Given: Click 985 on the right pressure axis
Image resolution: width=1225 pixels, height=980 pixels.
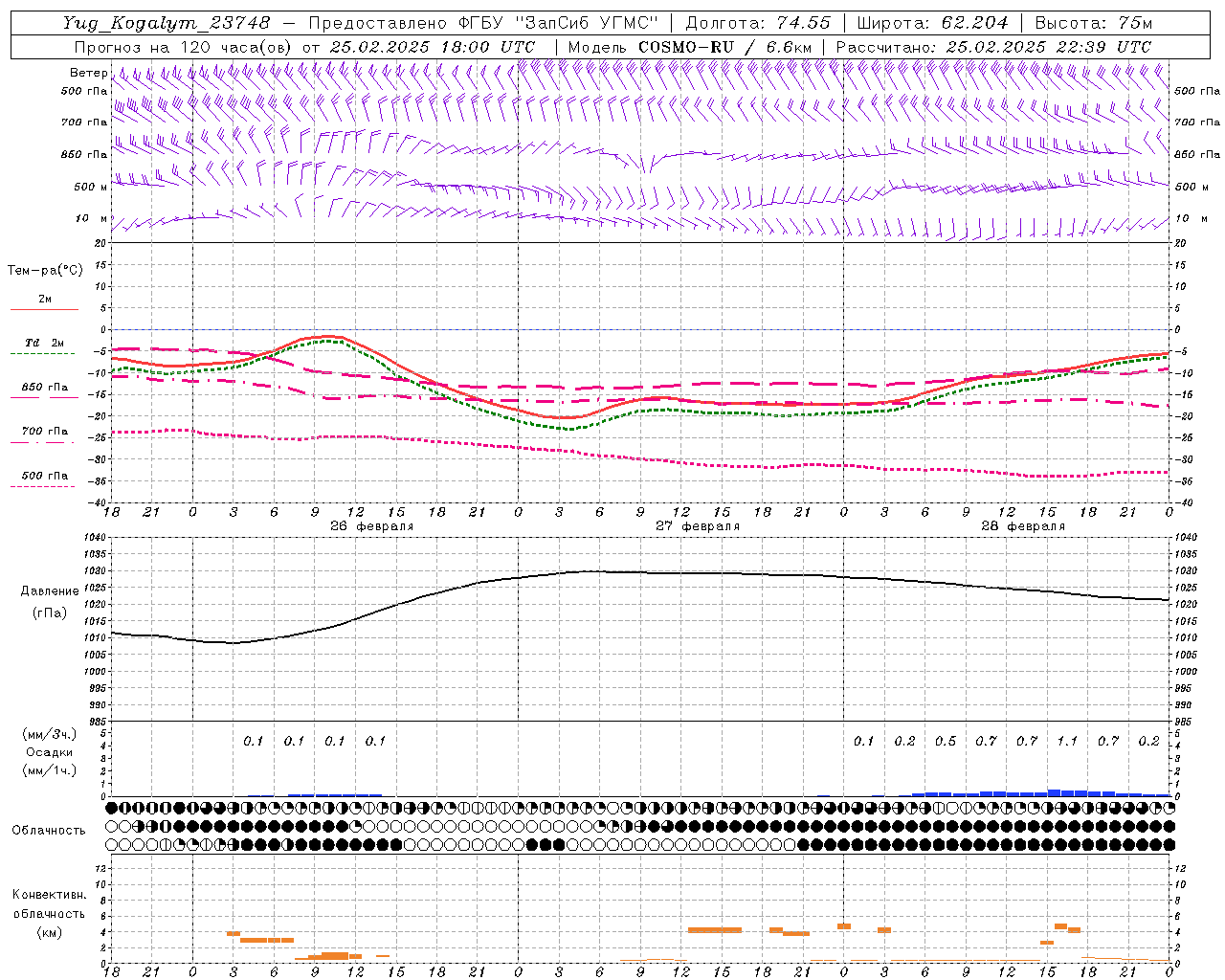Looking at the screenshot, I should (1185, 722).
